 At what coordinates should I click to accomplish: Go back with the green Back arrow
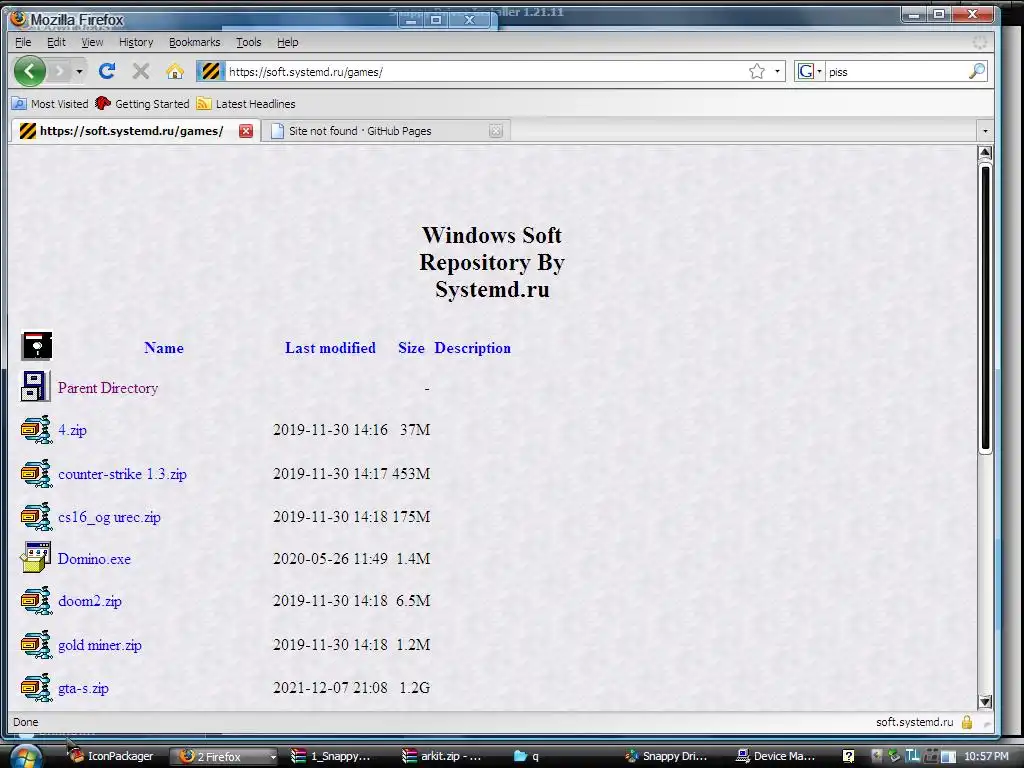29,71
